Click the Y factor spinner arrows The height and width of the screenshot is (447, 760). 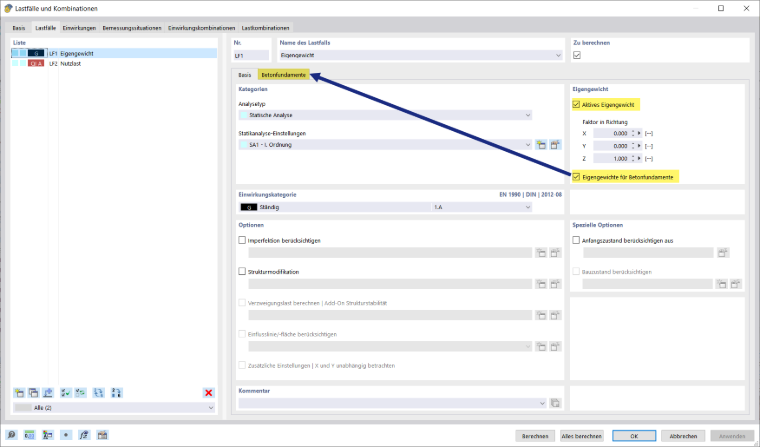[633, 146]
